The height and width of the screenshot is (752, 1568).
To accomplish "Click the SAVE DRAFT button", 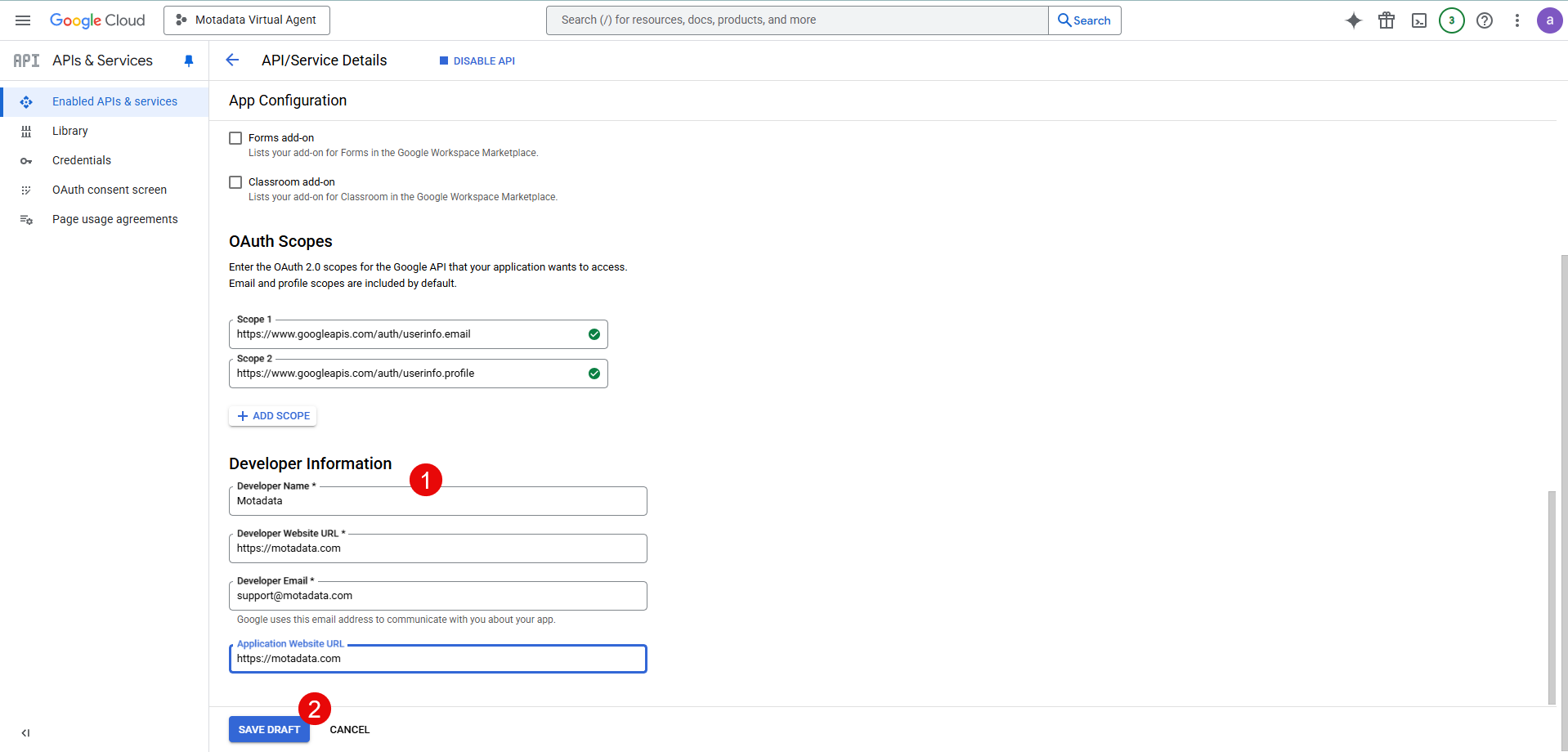I will [269, 729].
